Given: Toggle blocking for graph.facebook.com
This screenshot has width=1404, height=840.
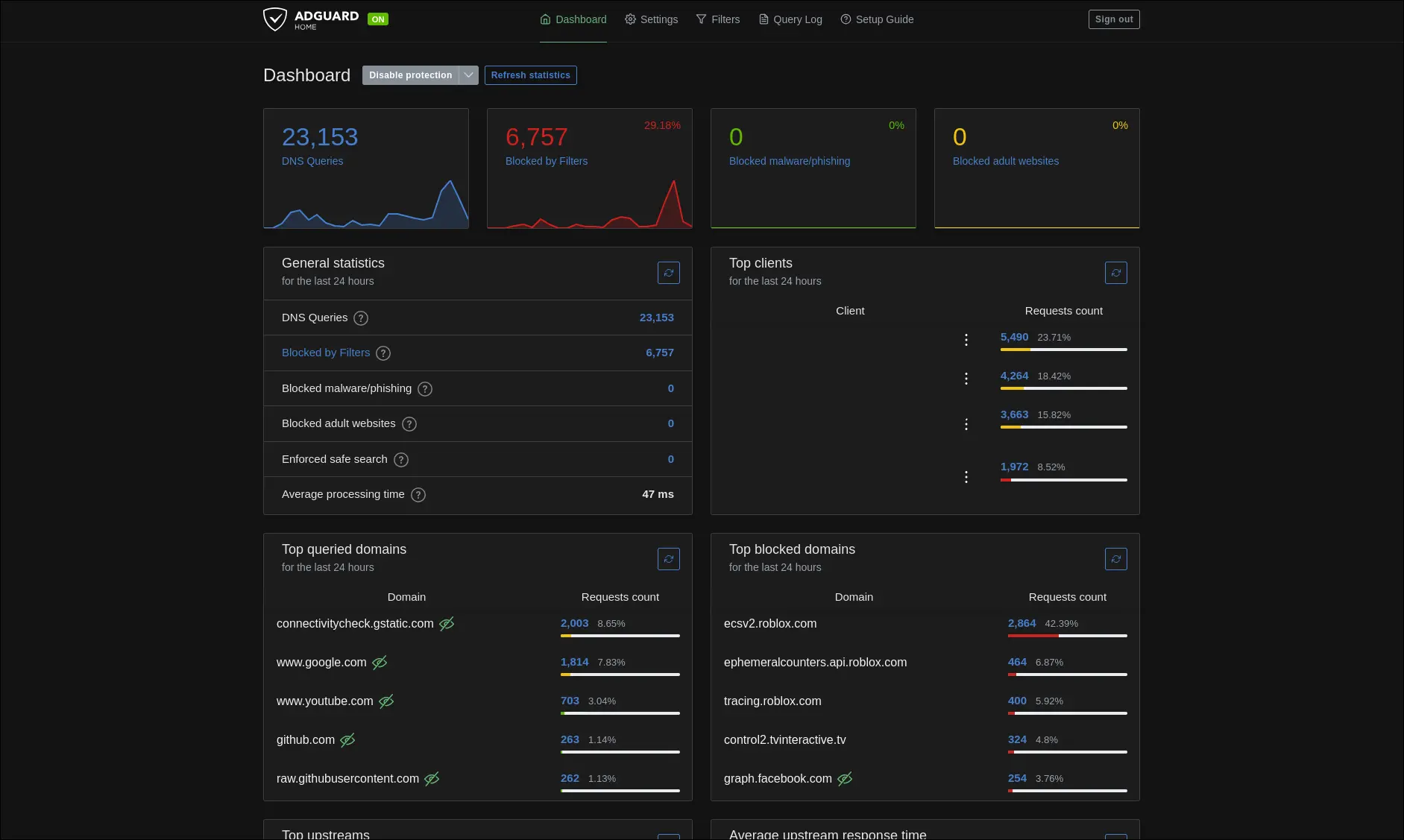Looking at the screenshot, I should click(845, 779).
